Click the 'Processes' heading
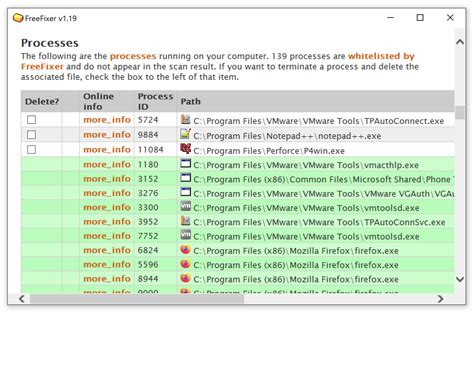 50,43
